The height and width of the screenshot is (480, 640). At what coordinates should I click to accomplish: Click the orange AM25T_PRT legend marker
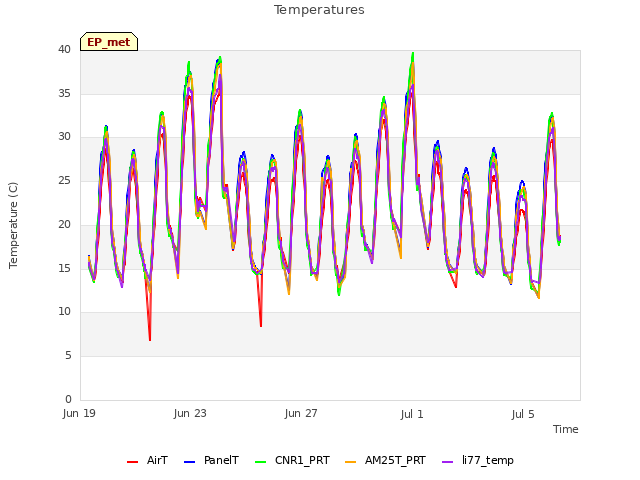click(350, 462)
